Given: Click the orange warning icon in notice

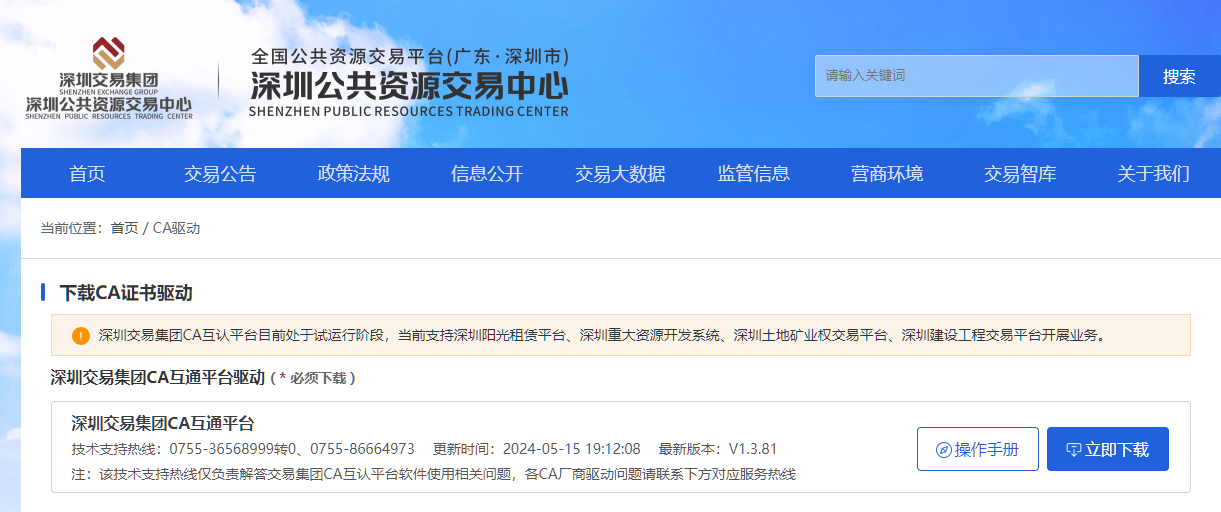Looking at the screenshot, I should 81,335.
